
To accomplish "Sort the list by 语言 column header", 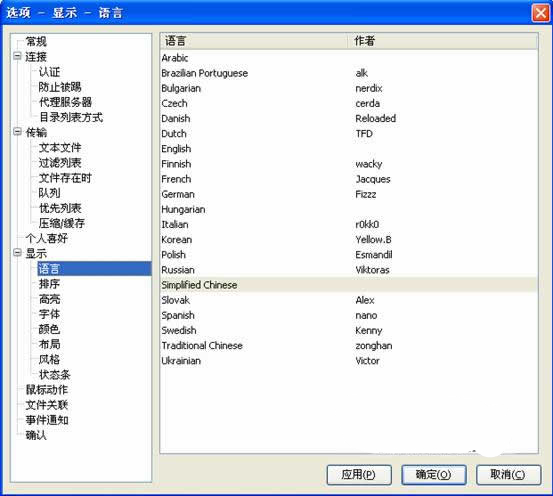I will tap(254, 41).
